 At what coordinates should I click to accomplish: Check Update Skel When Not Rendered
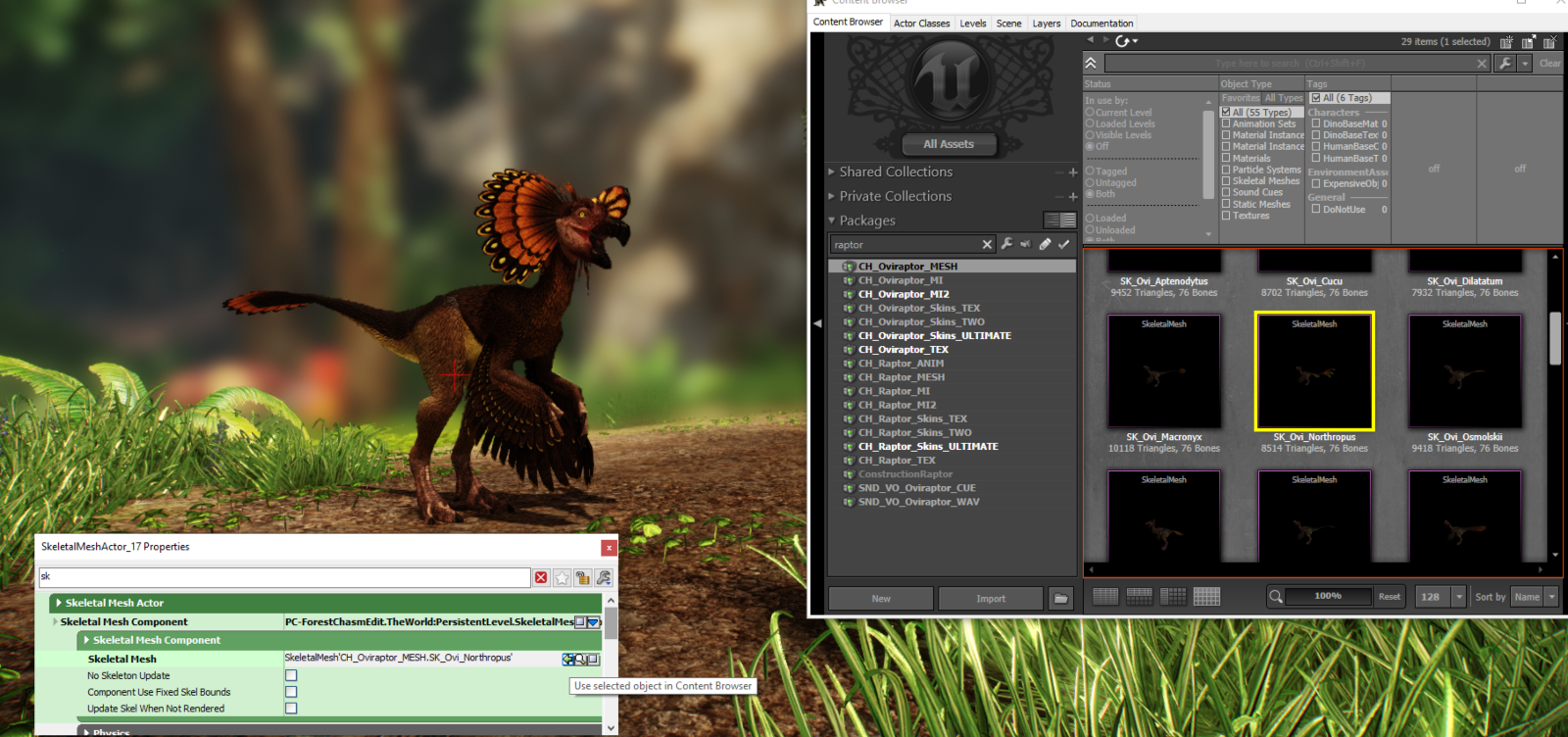click(291, 708)
